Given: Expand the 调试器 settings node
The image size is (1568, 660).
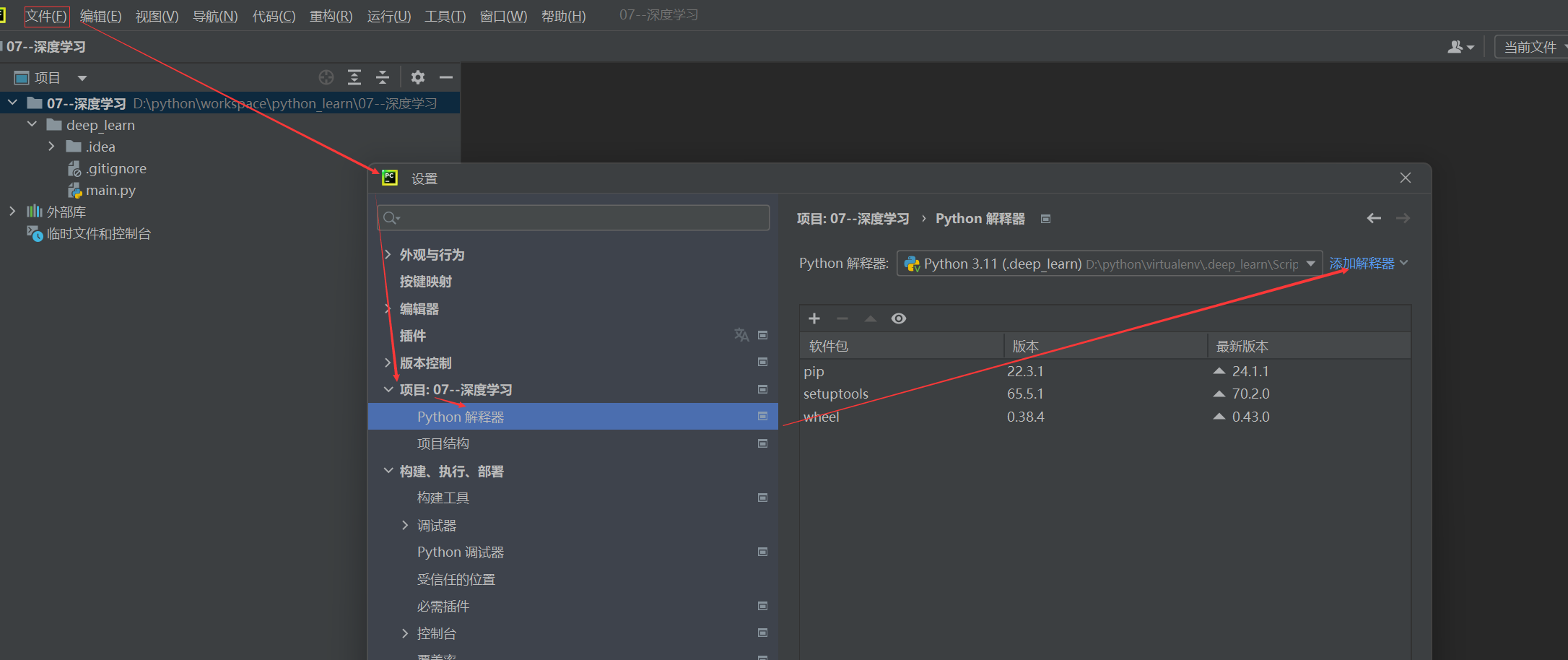Looking at the screenshot, I should 405,525.
